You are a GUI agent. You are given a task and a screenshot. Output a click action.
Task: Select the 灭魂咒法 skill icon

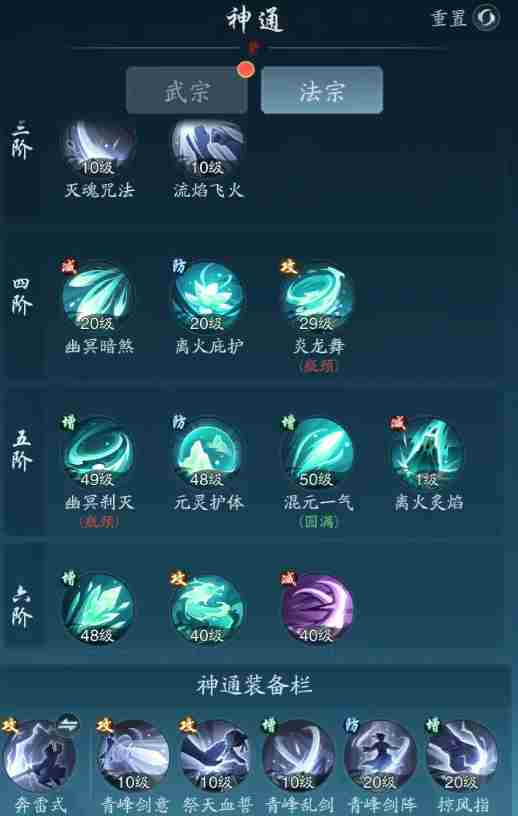(99, 149)
